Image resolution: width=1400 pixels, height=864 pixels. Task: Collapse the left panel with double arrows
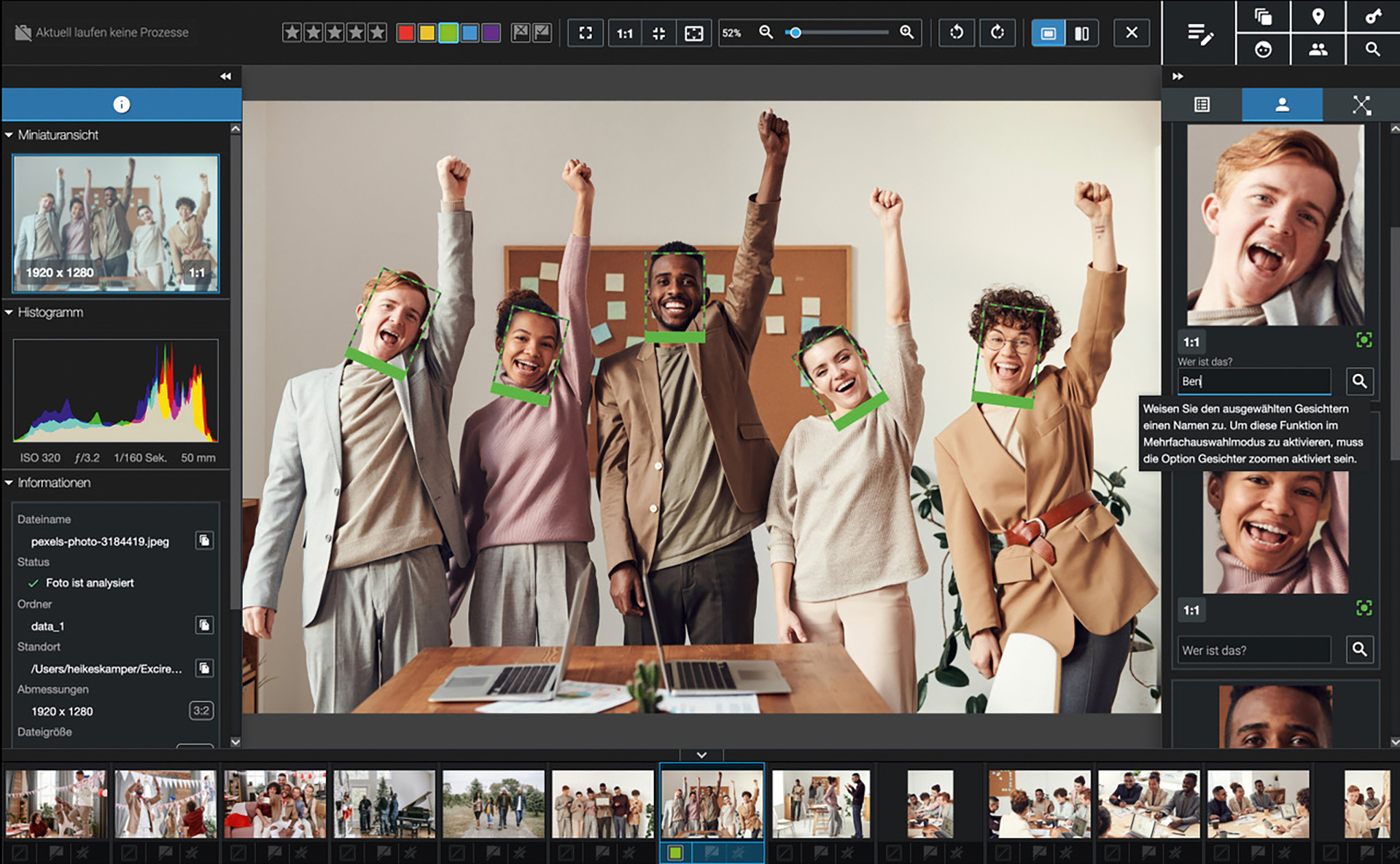click(x=225, y=76)
